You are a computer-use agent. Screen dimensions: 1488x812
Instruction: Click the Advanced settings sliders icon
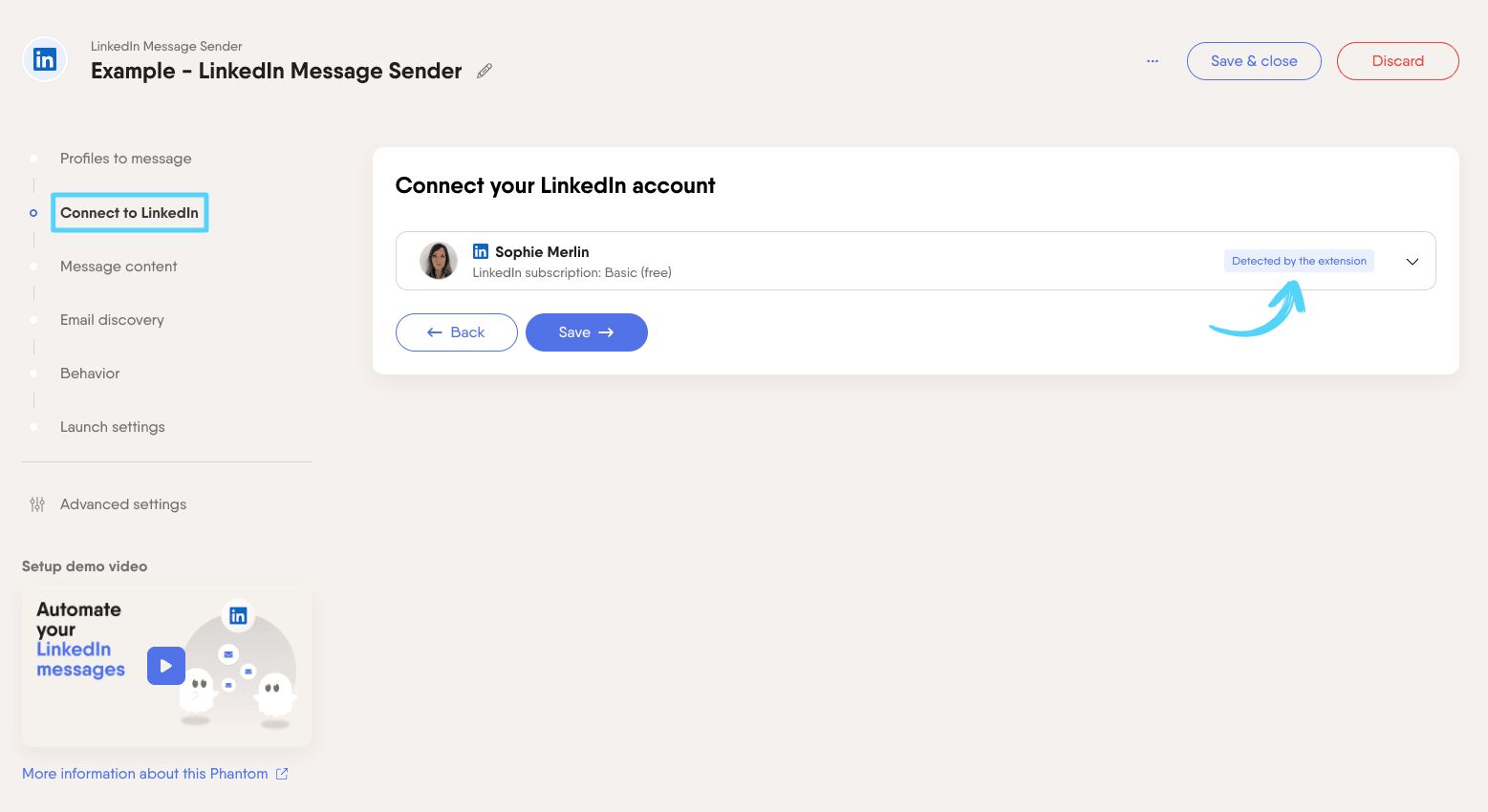pyautogui.click(x=37, y=504)
